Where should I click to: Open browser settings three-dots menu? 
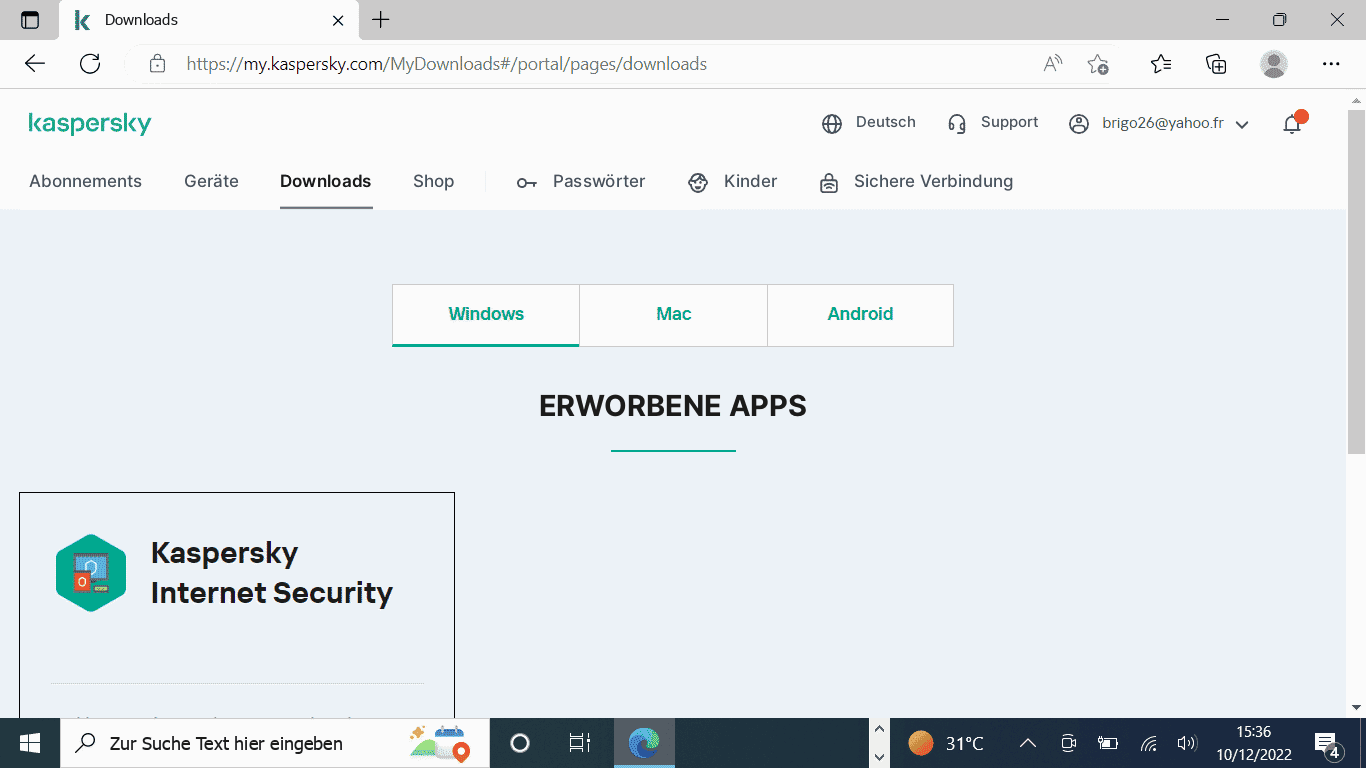[x=1331, y=64]
